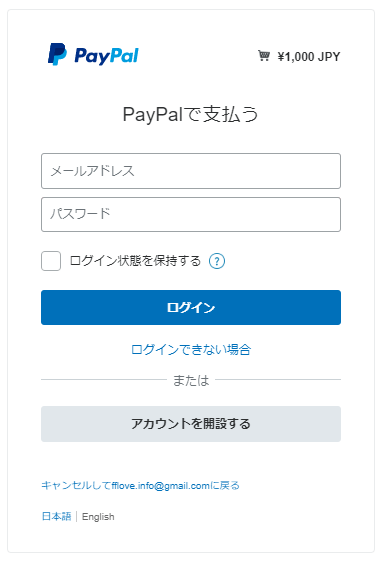Show the ¥1,000 JPY order amount
The image size is (385, 561).
(x=309, y=57)
